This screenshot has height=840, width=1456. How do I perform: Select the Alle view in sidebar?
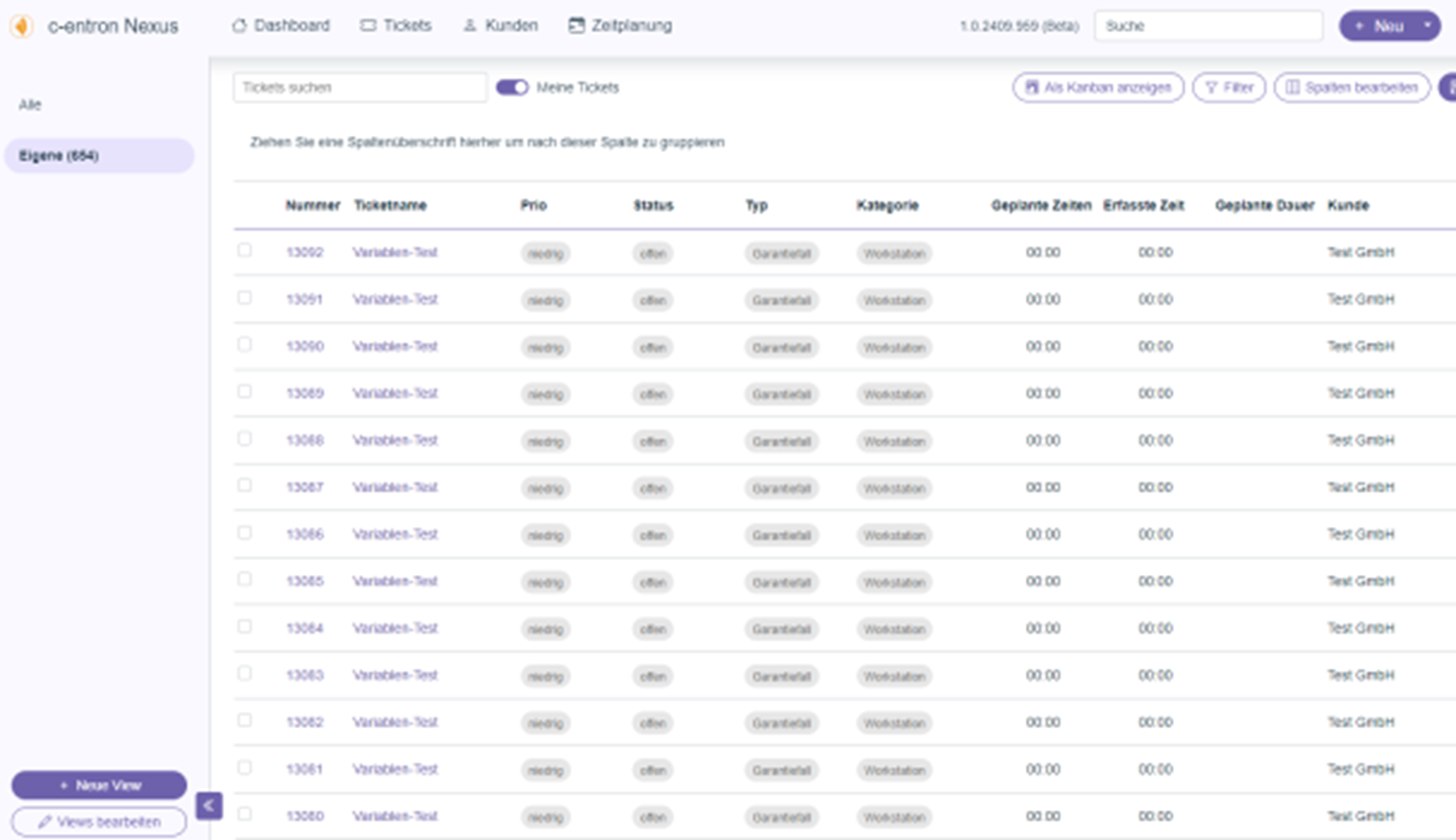tap(30, 105)
